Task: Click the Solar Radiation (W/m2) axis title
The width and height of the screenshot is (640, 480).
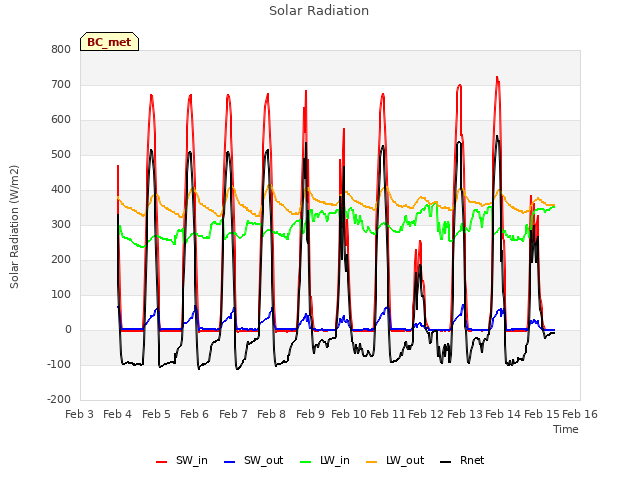Action: pos(14,227)
